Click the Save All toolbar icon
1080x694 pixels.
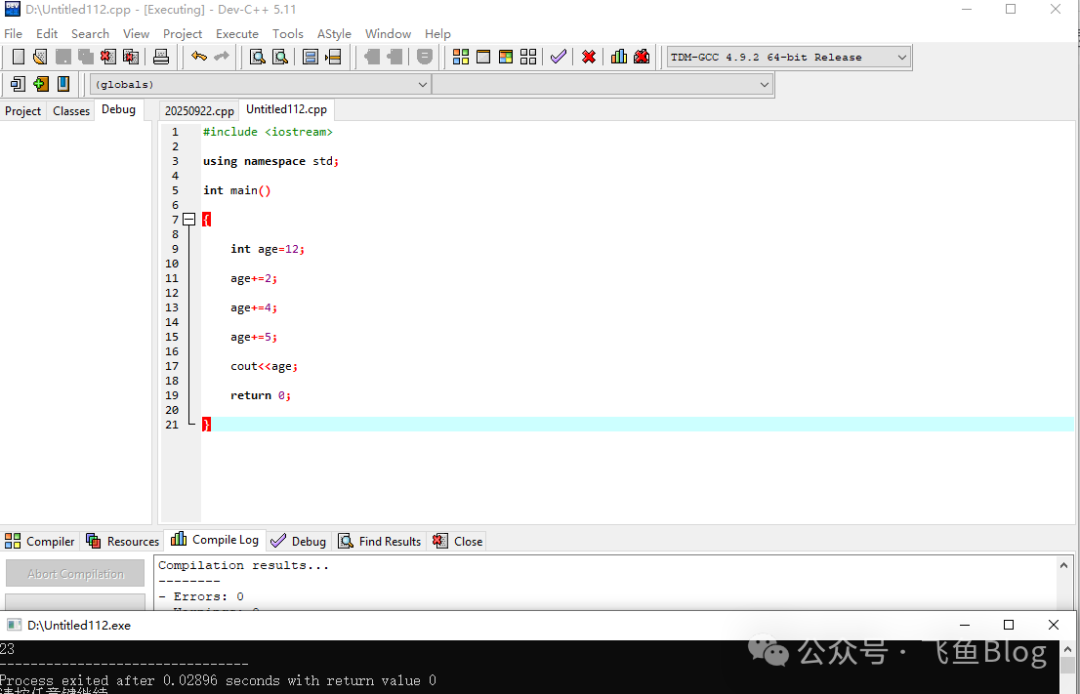click(x=85, y=57)
